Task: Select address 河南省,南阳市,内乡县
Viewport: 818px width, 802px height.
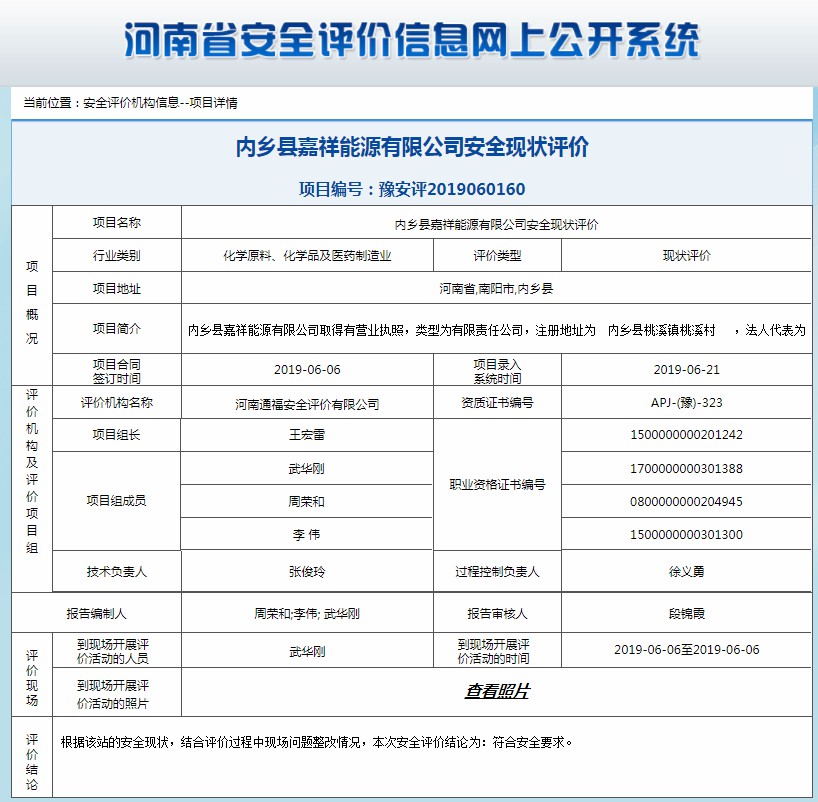Action: (x=496, y=289)
